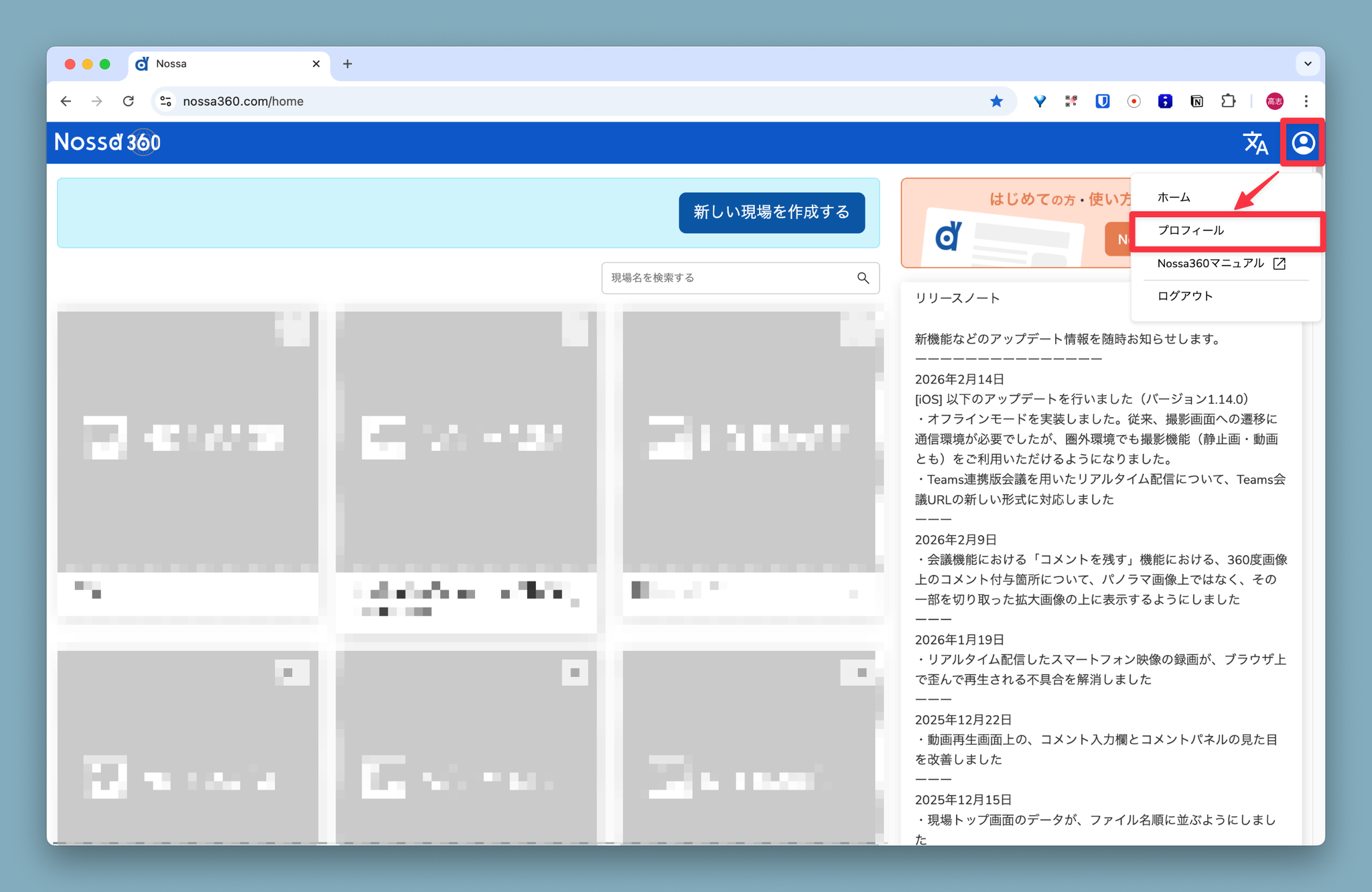Open the Chrome three-dot menu
Screen dimensions: 1372x892
(1306, 101)
